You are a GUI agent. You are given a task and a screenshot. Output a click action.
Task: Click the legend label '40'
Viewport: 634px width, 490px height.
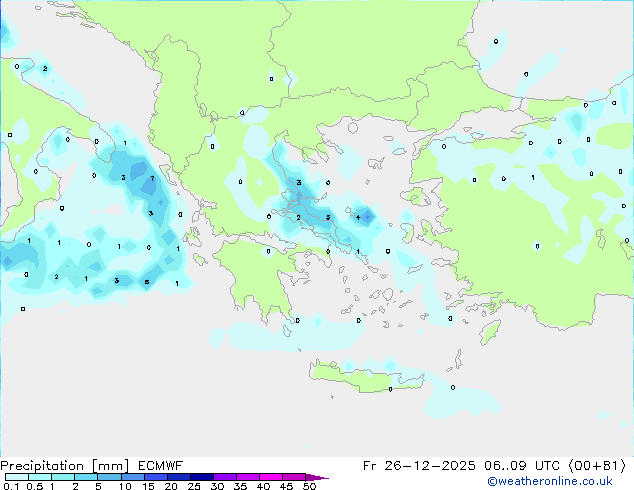(263, 486)
